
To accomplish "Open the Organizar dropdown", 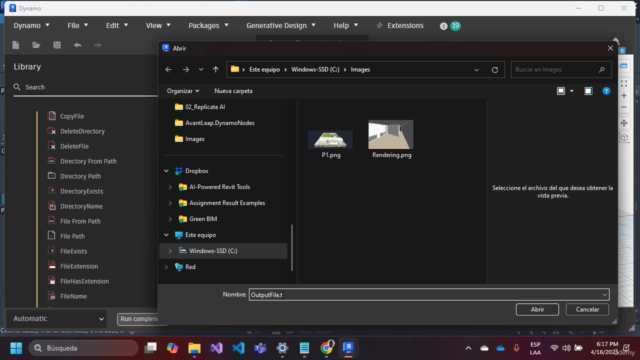I will pos(183,91).
